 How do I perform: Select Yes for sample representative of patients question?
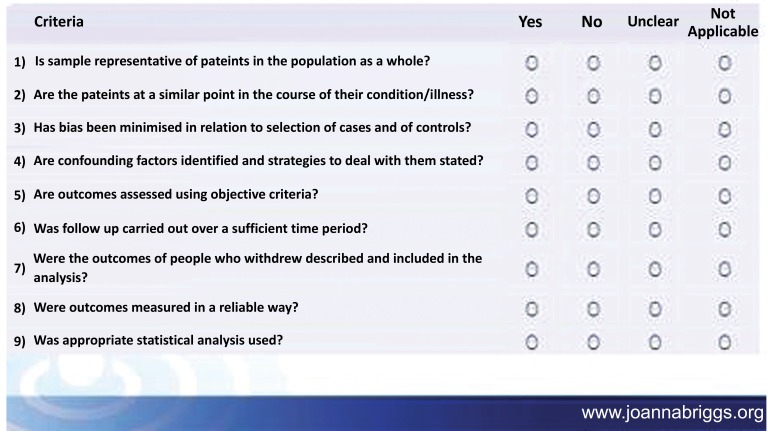531,63
